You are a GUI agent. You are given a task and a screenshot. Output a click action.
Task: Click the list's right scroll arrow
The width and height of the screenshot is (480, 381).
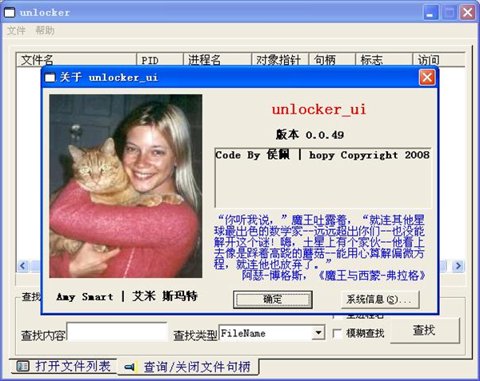(458, 266)
